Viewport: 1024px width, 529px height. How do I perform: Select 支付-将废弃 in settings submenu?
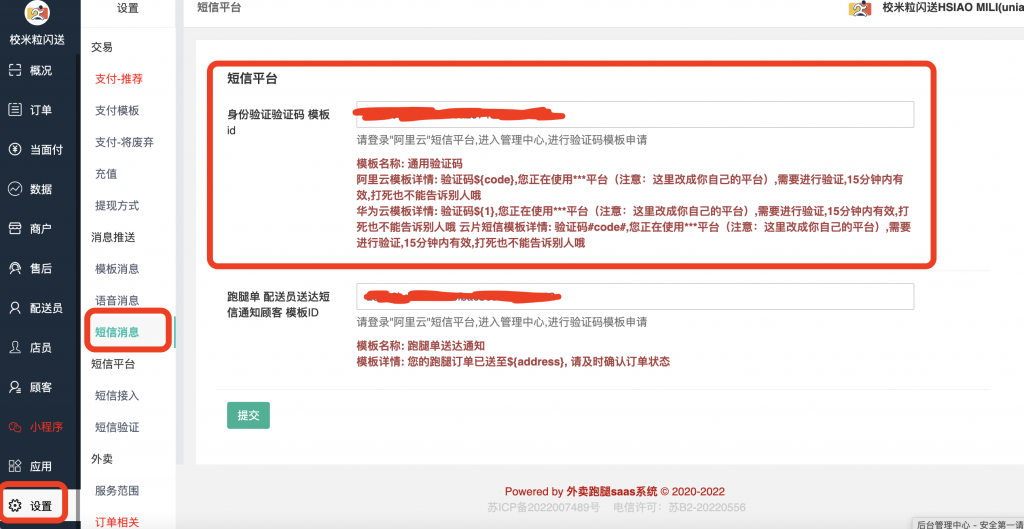click(124, 142)
